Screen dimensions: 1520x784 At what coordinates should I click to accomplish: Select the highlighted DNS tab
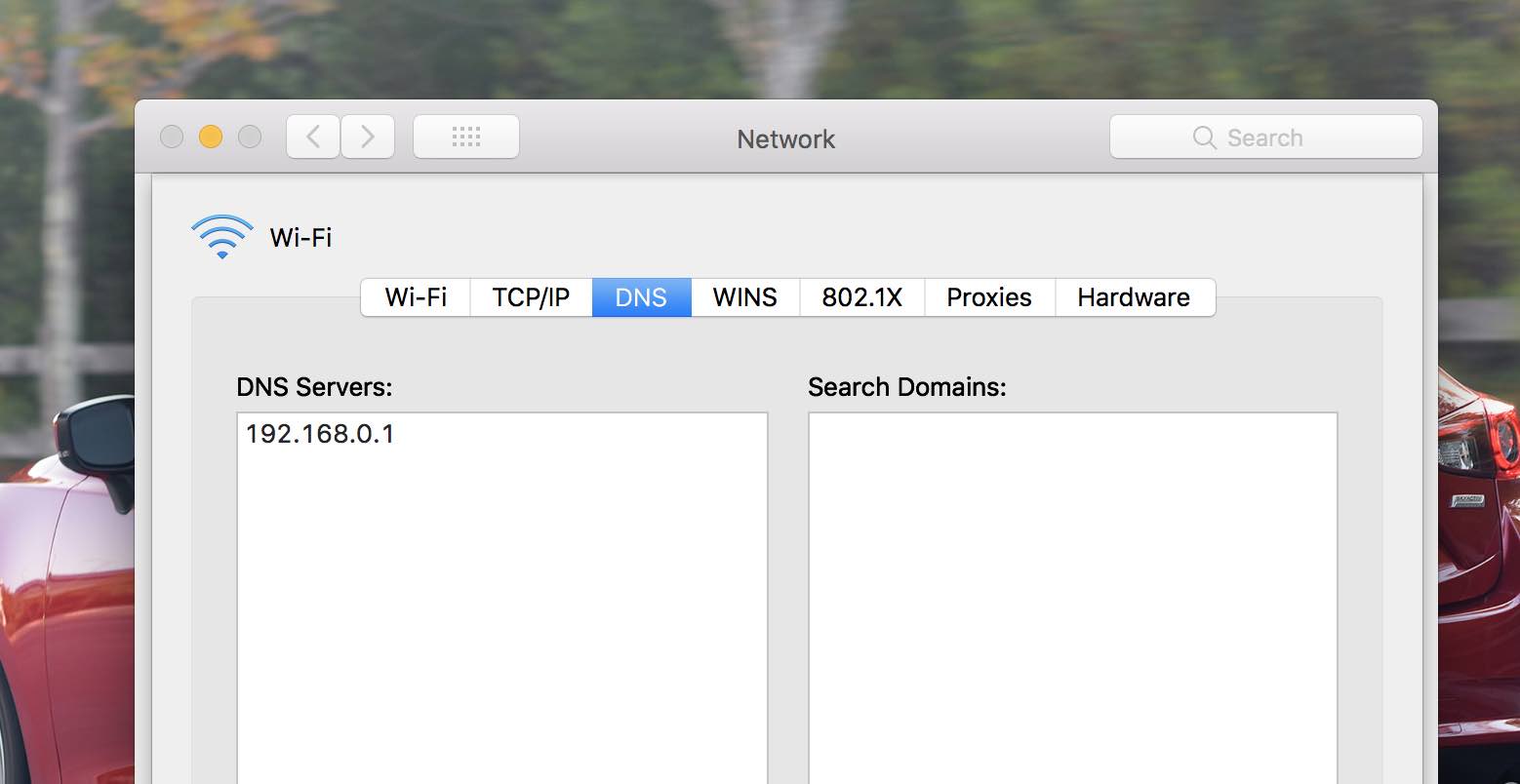tap(641, 297)
